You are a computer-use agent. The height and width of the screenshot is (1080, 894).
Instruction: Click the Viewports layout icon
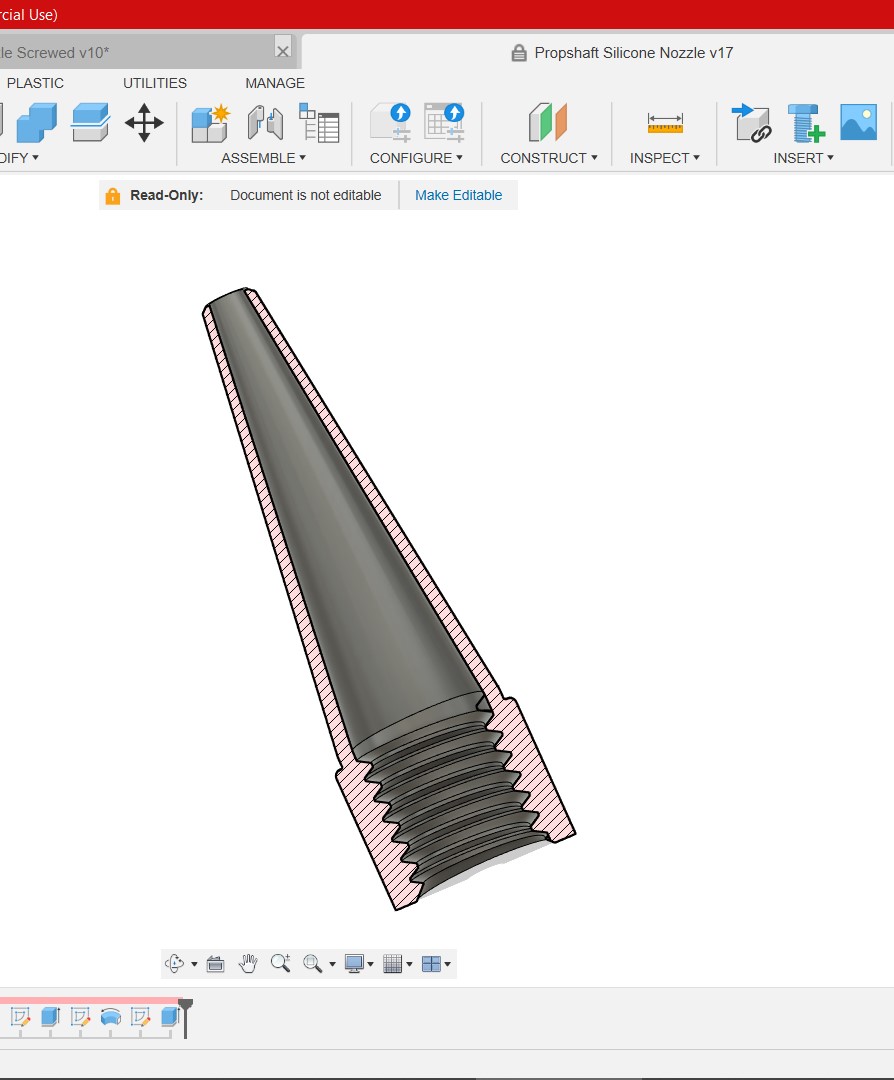(431, 964)
